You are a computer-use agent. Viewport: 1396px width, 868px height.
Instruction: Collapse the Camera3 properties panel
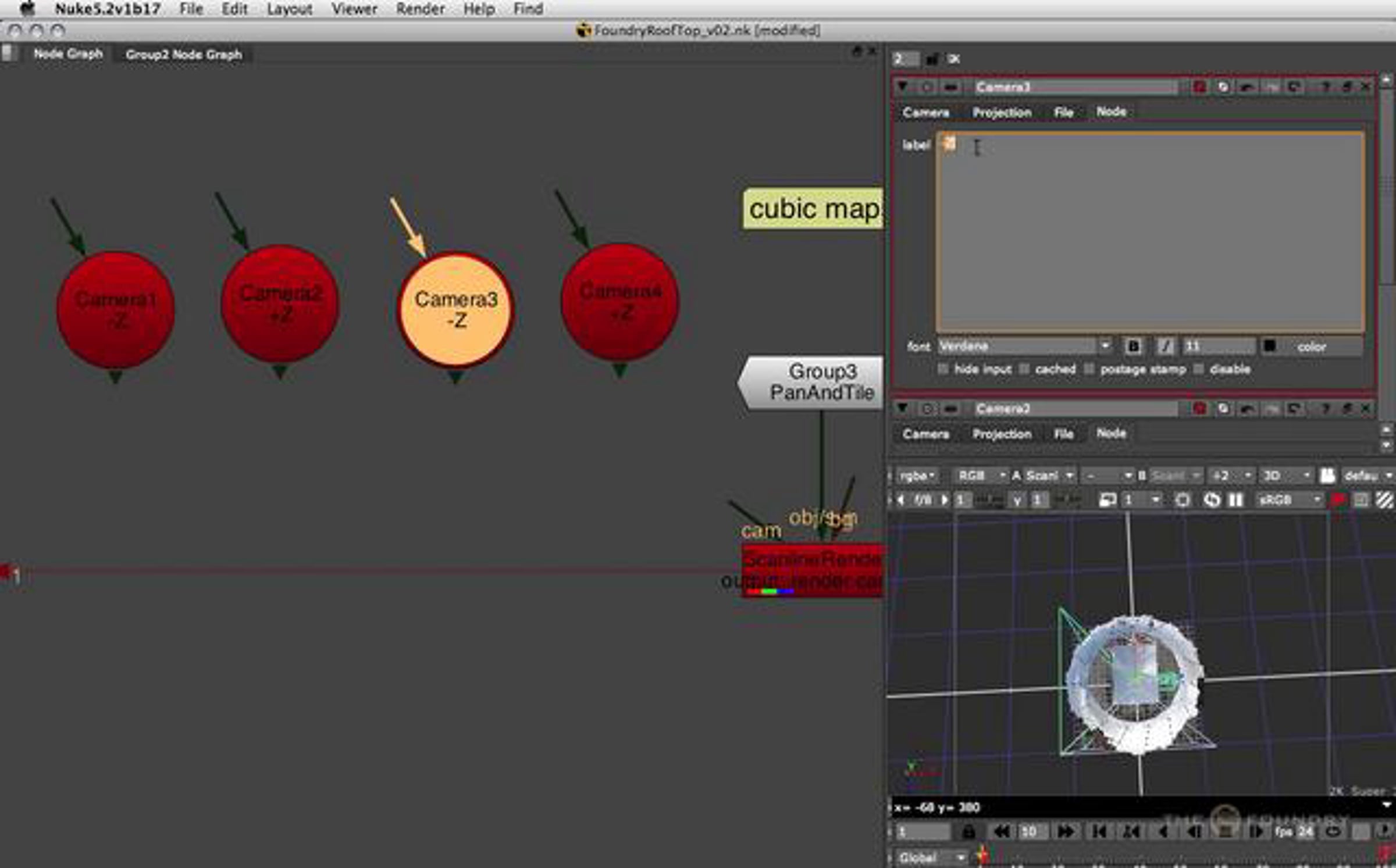[x=903, y=87]
